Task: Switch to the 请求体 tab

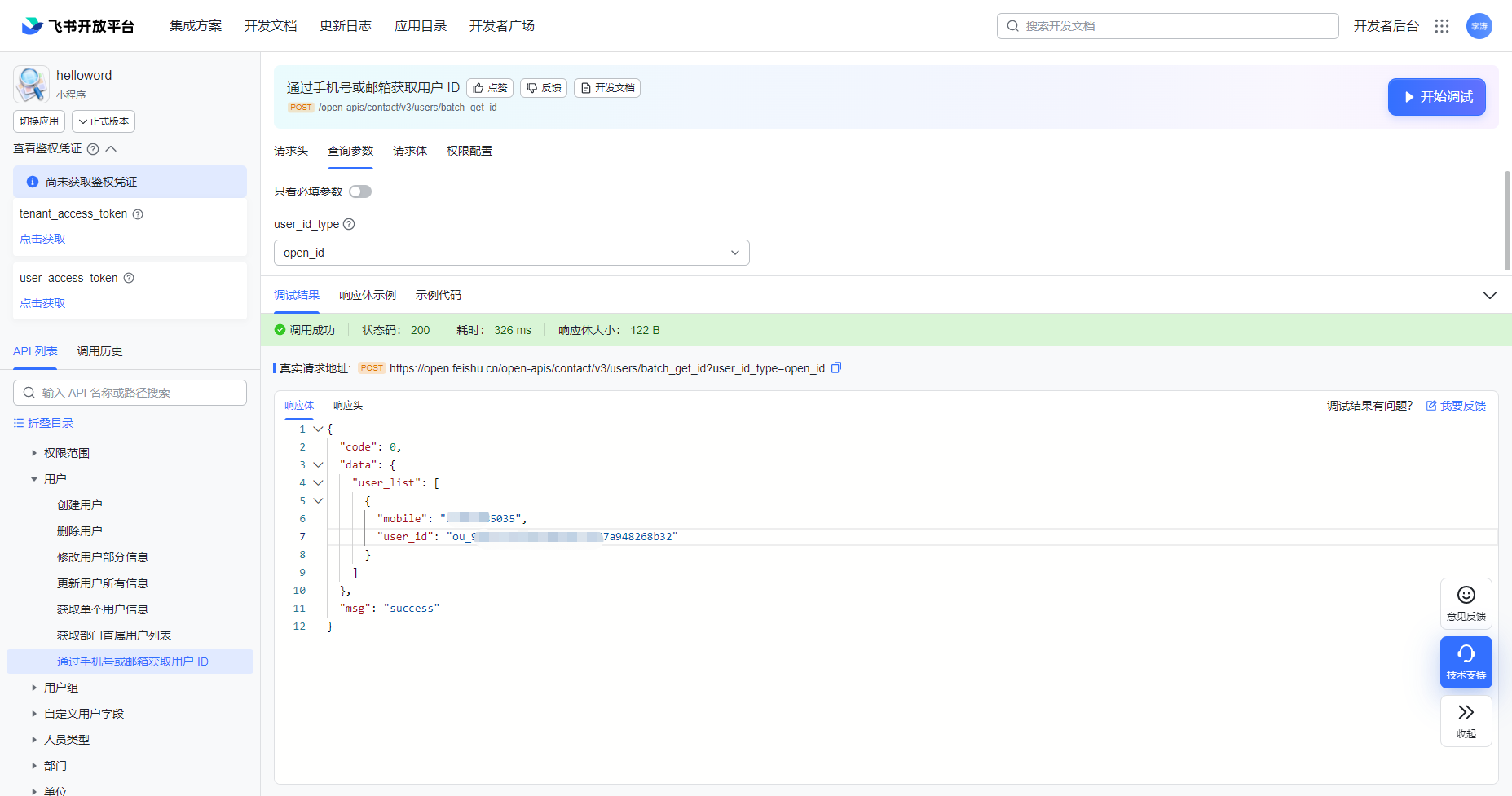Action: tap(409, 151)
